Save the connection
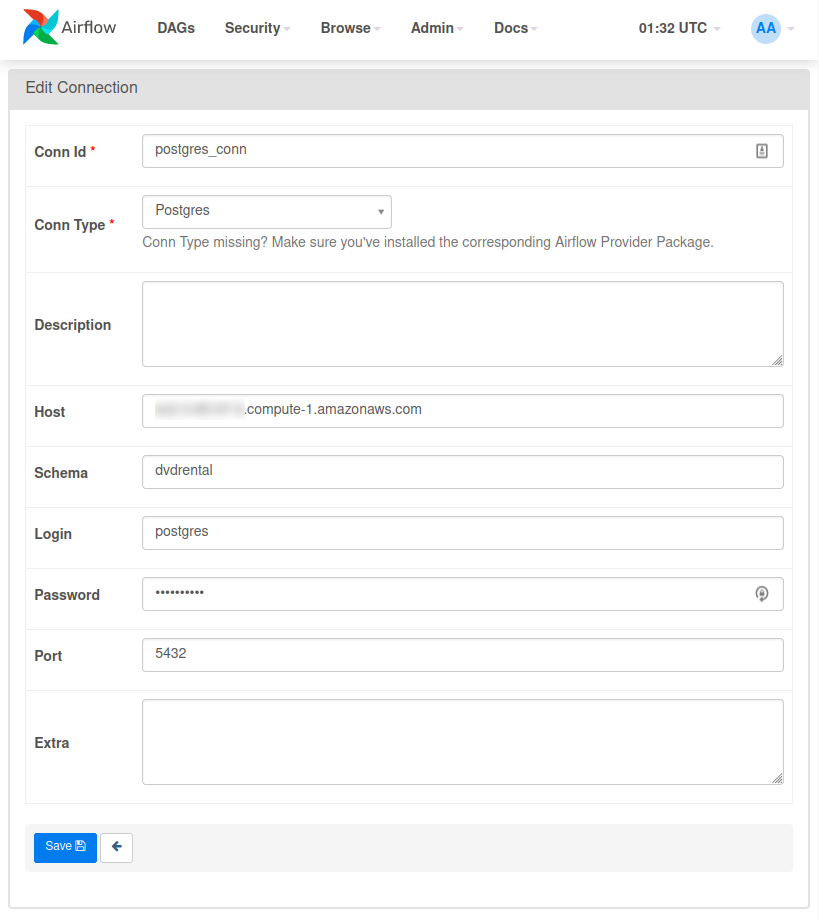Screen dimensions: 819x919 tap(65, 847)
